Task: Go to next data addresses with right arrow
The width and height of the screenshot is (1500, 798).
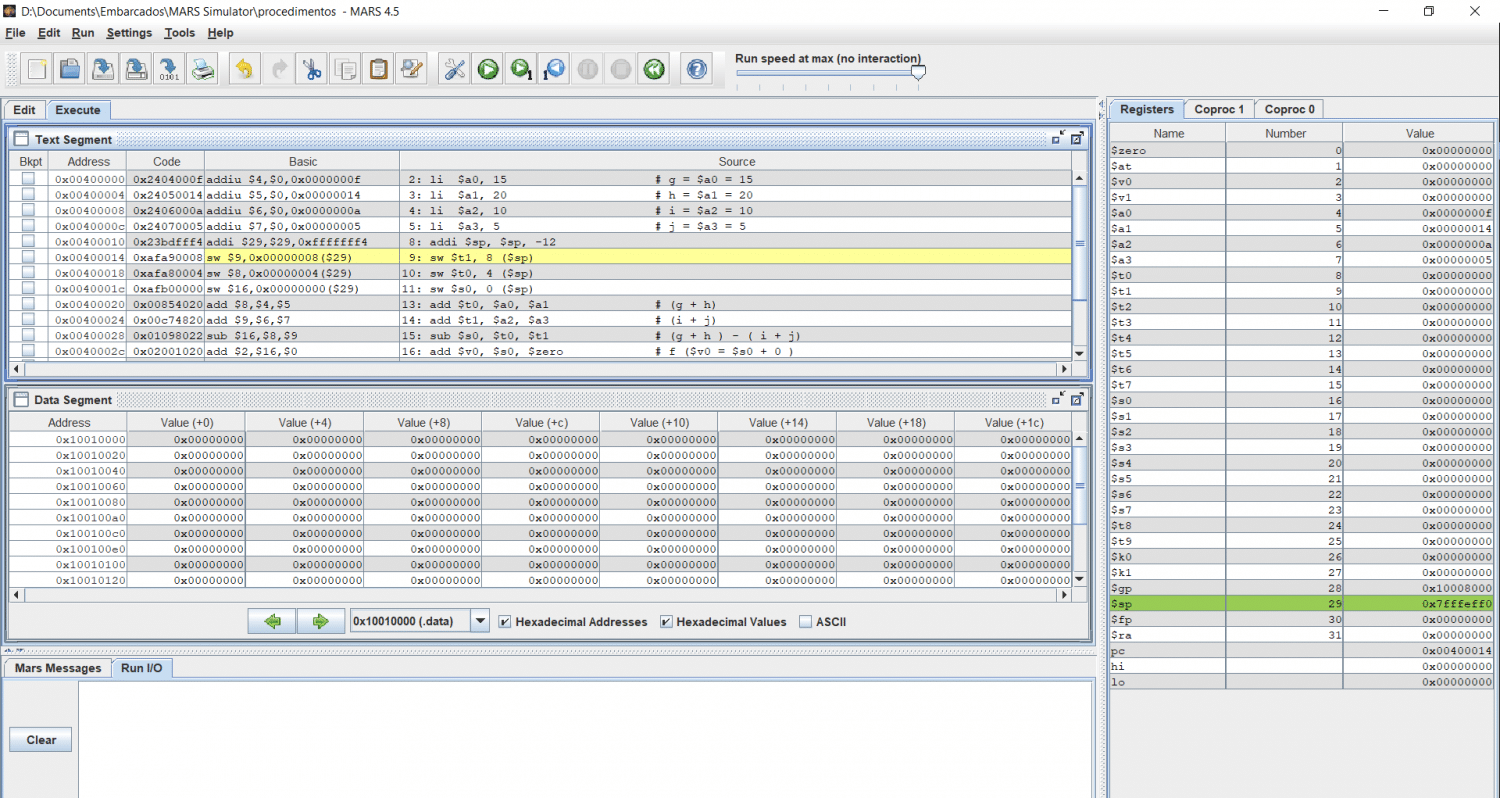Action: [x=320, y=621]
